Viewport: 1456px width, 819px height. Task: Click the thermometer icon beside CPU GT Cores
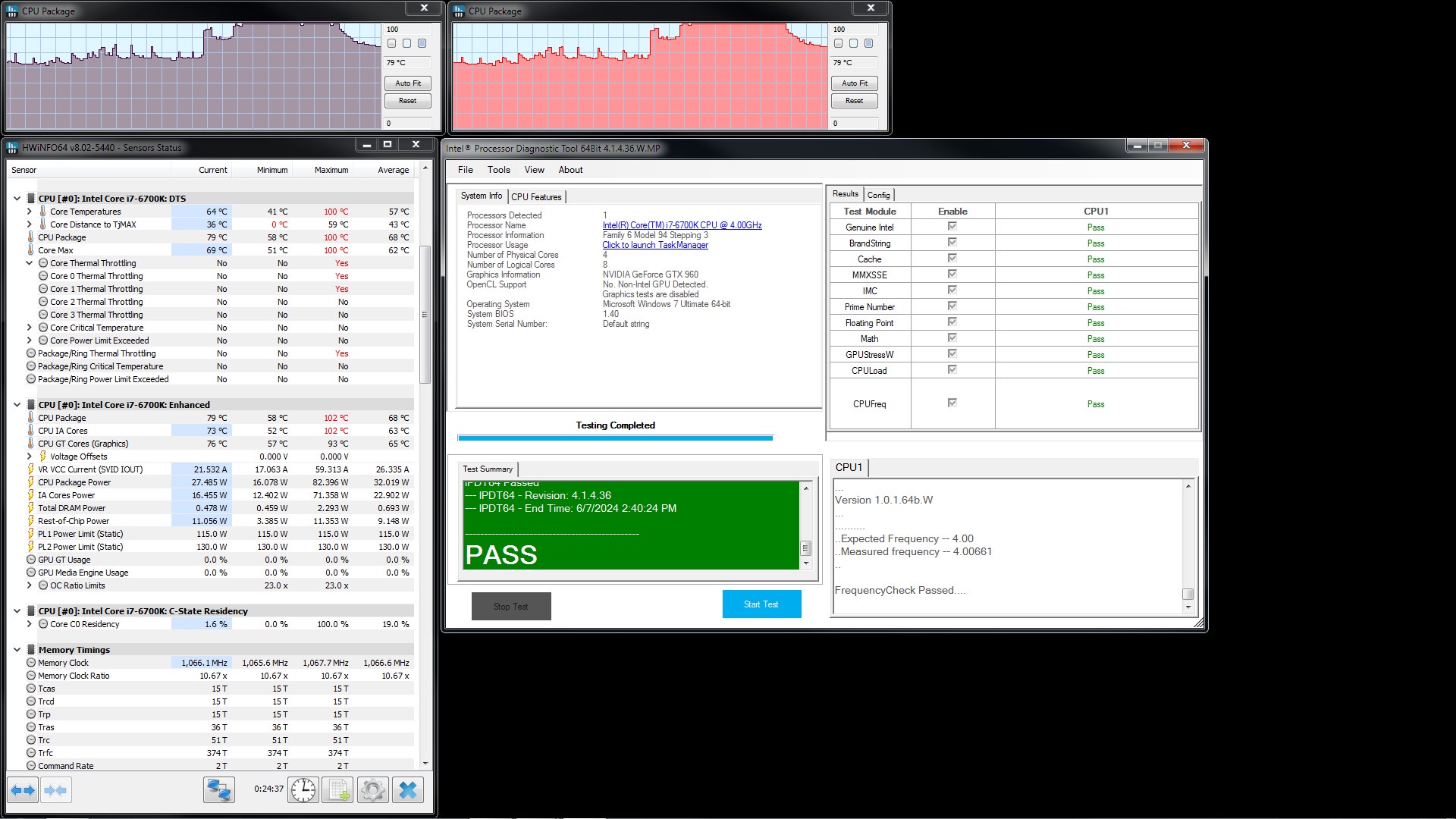pyautogui.click(x=31, y=444)
